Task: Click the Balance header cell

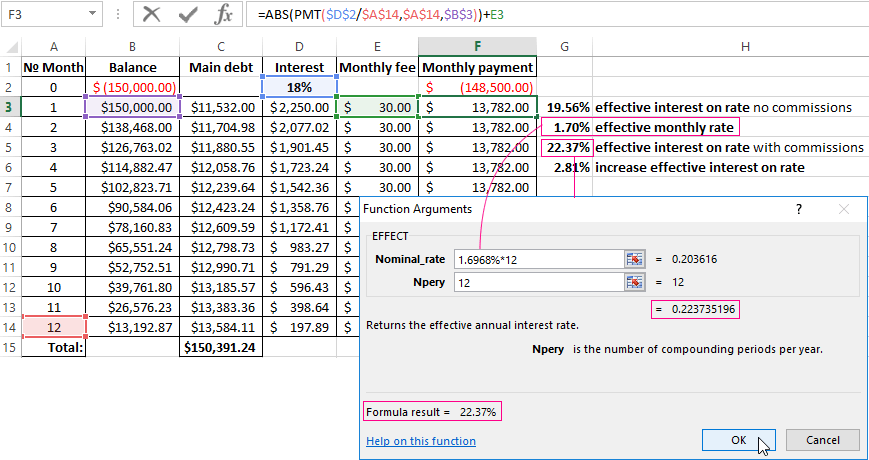Action: [x=132, y=67]
